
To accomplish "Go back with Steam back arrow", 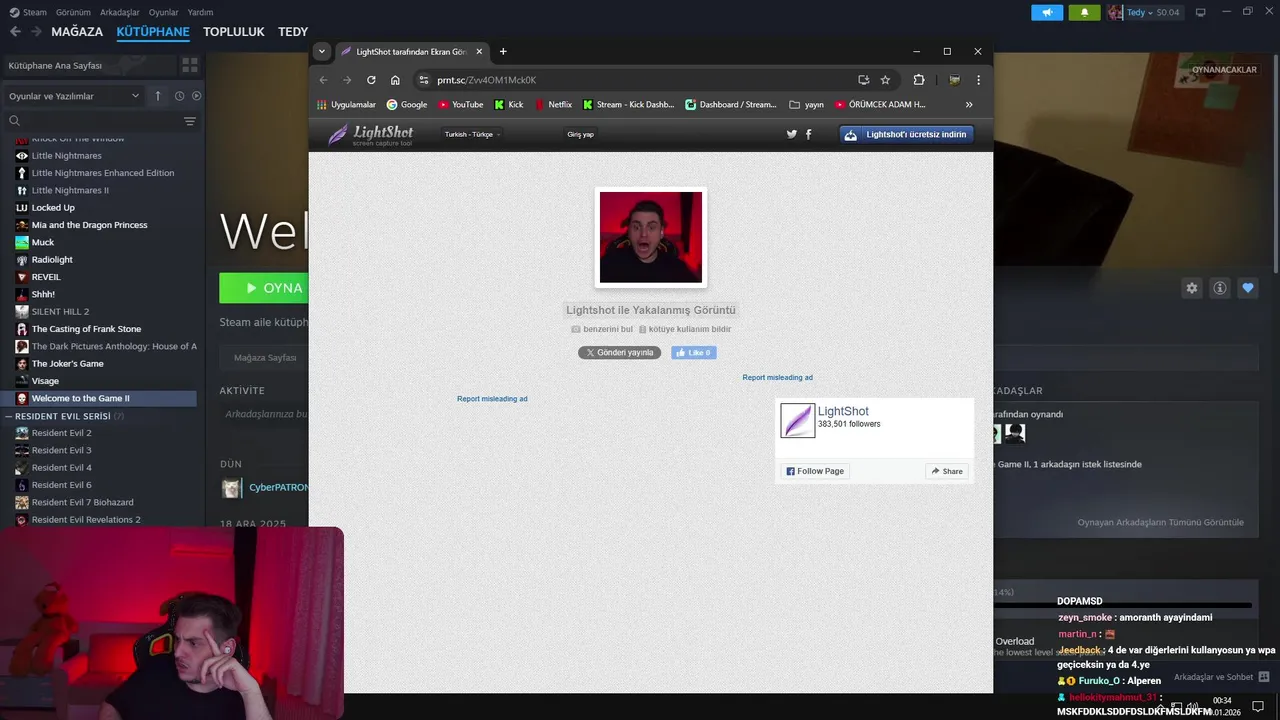I will [15, 32].
